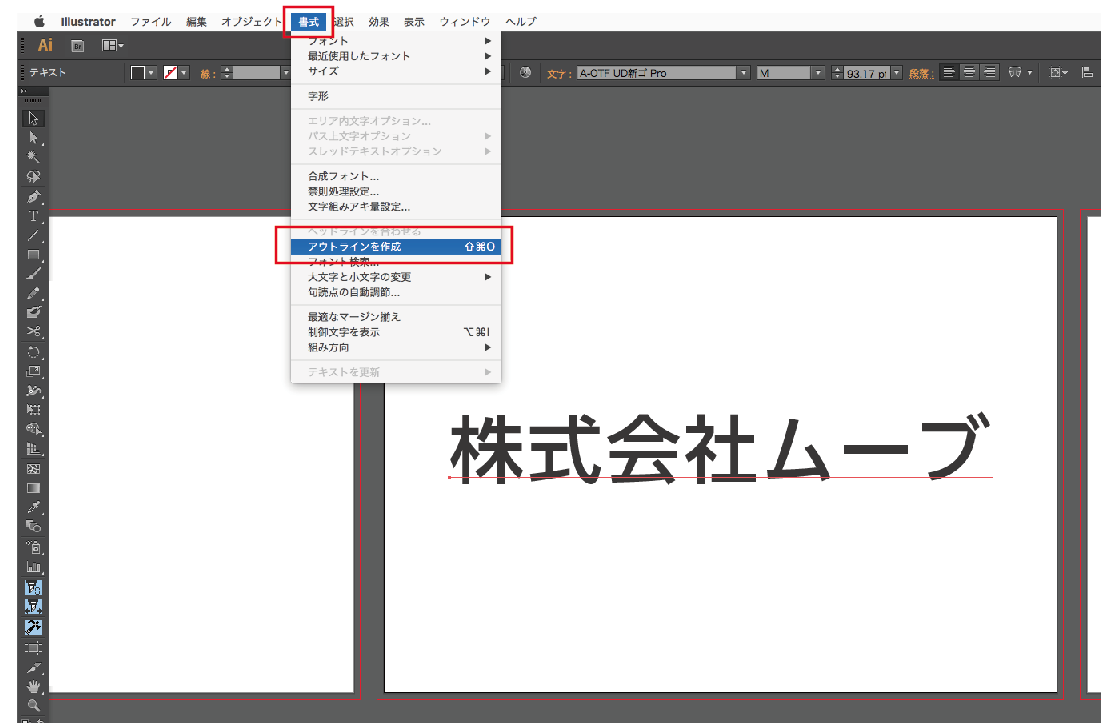Select the Symbol Sprayer tool
The width and height of the screenshot is (1101, 723).
[33, 547]
